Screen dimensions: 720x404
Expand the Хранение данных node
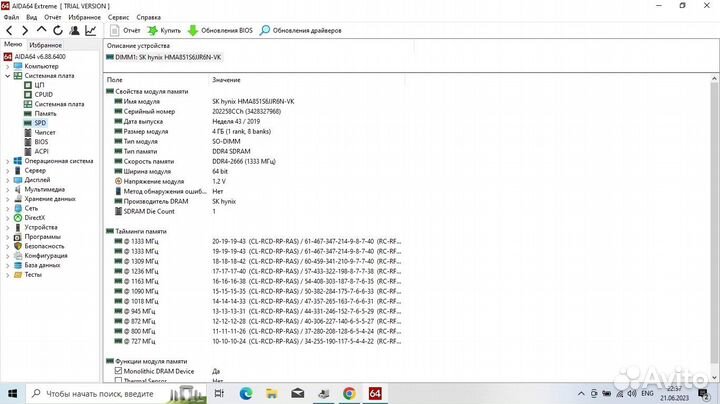click(x=7, y=199)
